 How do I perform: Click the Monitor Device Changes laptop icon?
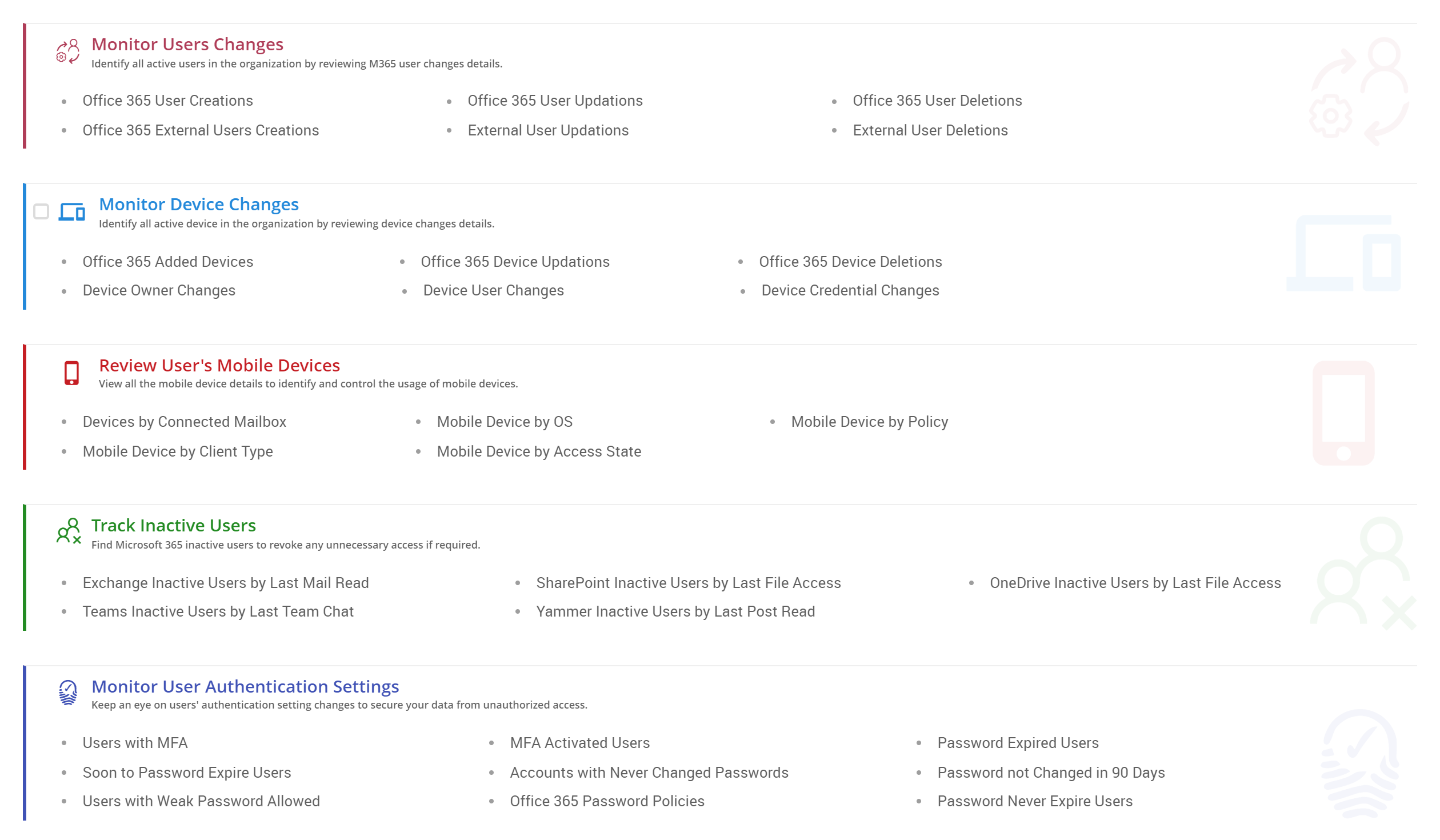point(71,212)
